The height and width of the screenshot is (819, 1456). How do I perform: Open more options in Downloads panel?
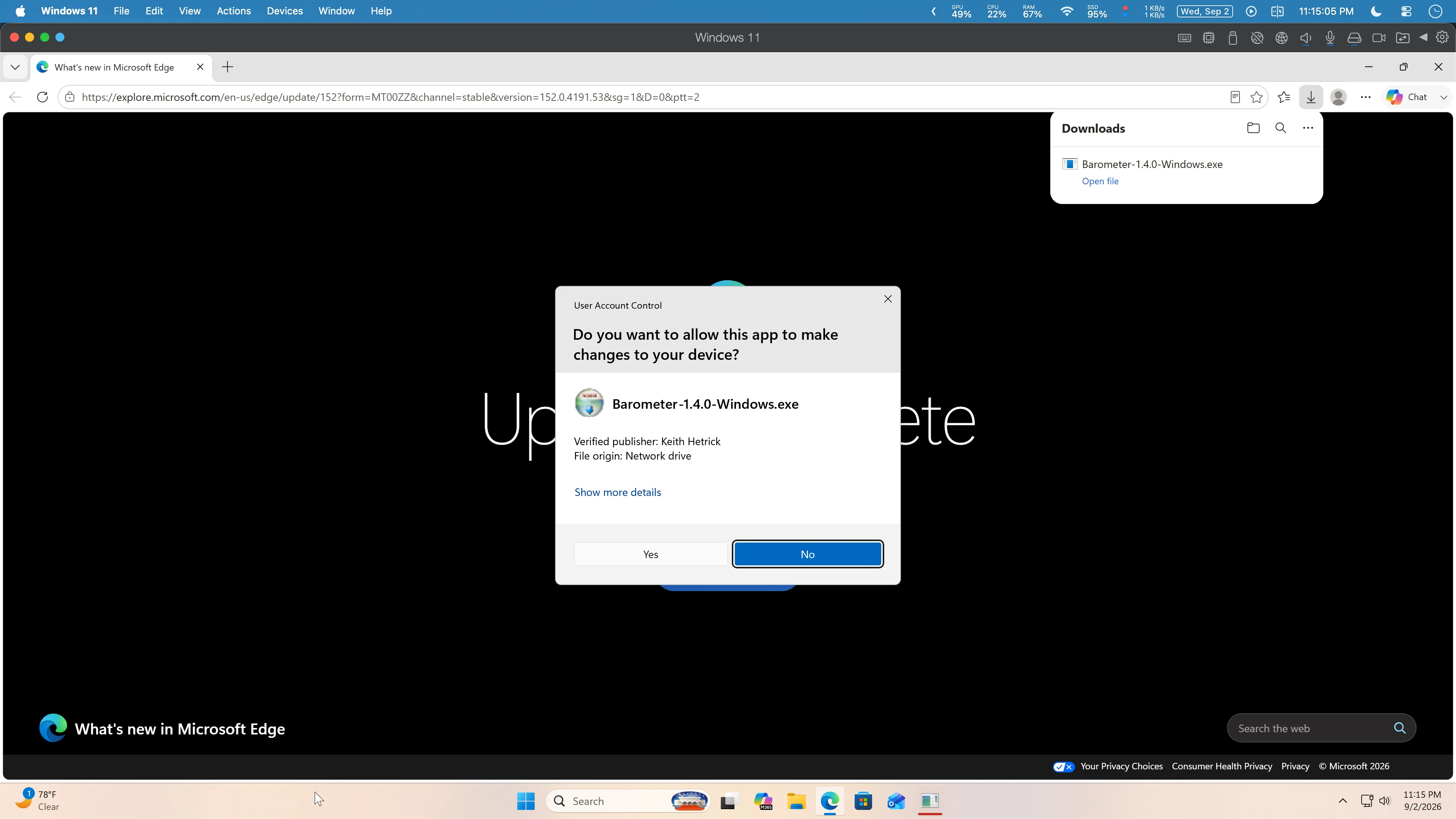coord(1308,128)
